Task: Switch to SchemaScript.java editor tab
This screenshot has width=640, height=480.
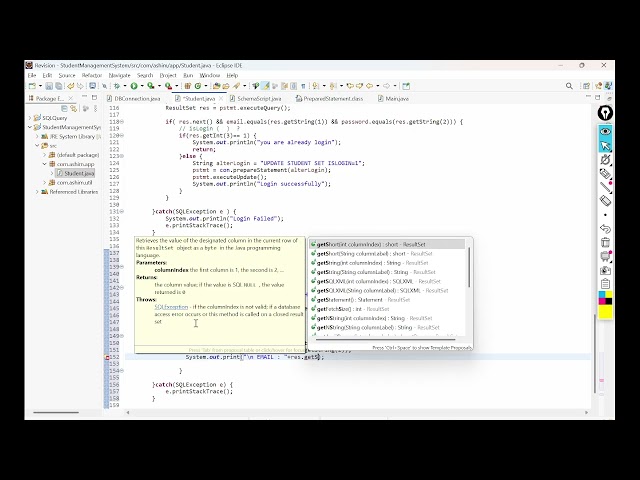Action: [x=256, y=99]
